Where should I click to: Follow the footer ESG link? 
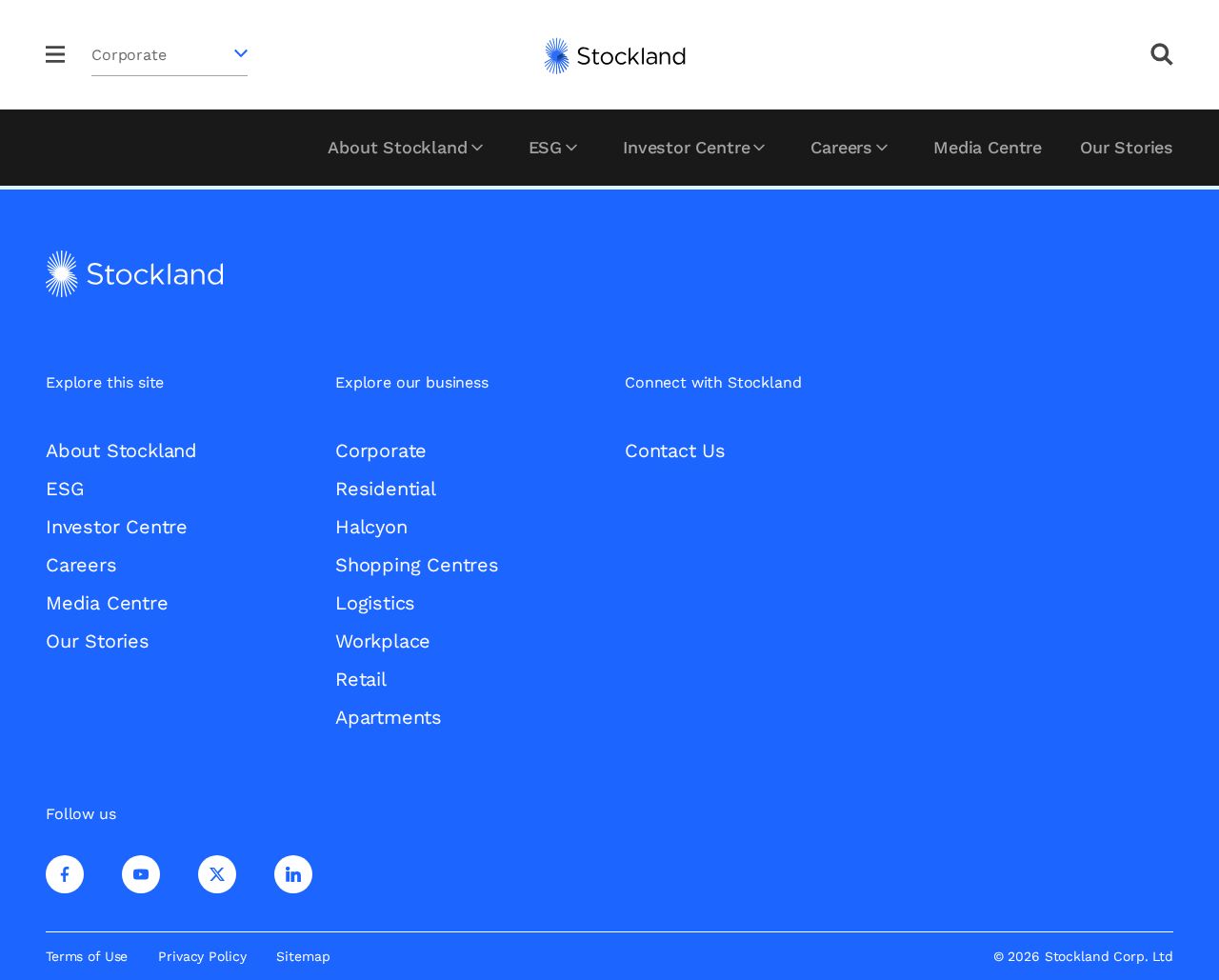coord(65,489)
